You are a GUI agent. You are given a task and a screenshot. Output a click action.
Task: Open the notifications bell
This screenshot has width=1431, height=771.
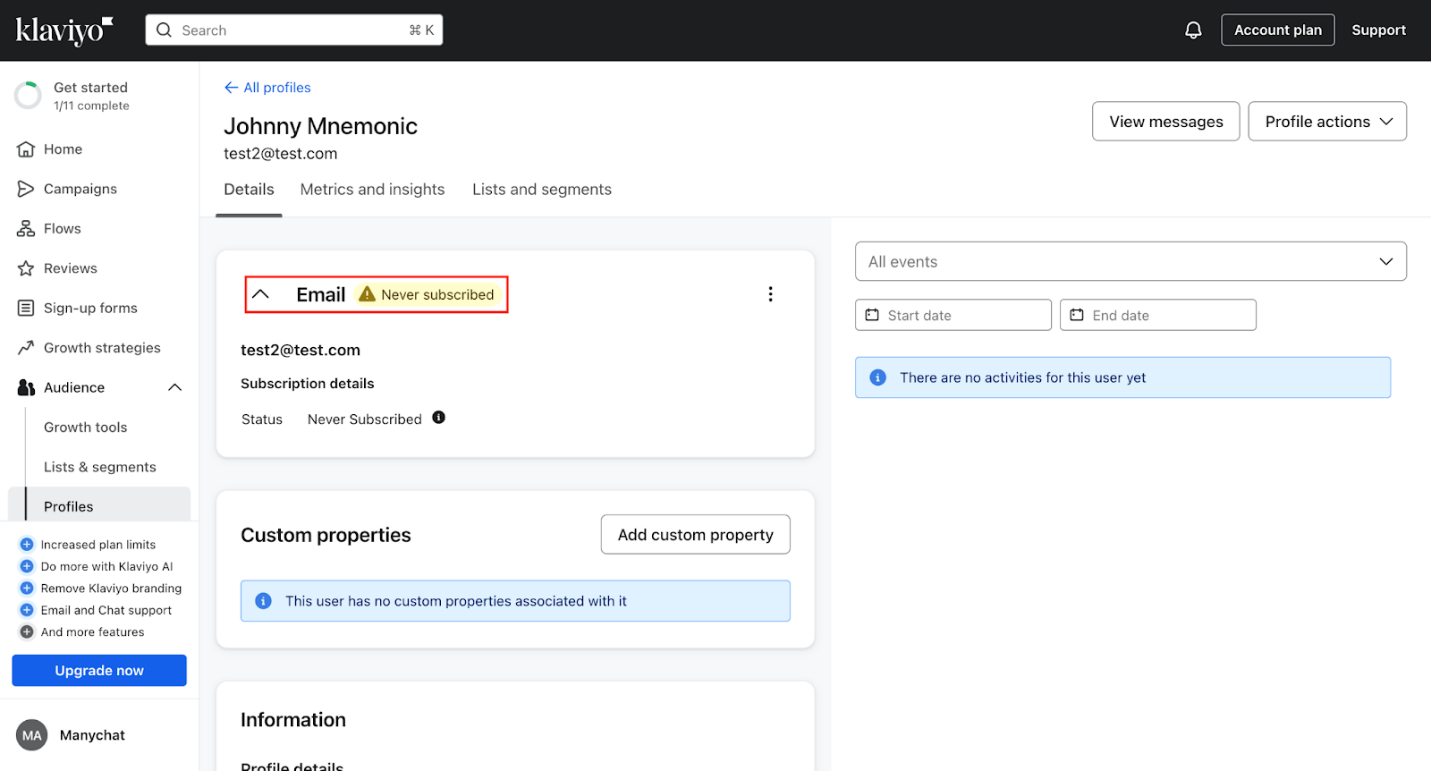[x=1193, y=29]
